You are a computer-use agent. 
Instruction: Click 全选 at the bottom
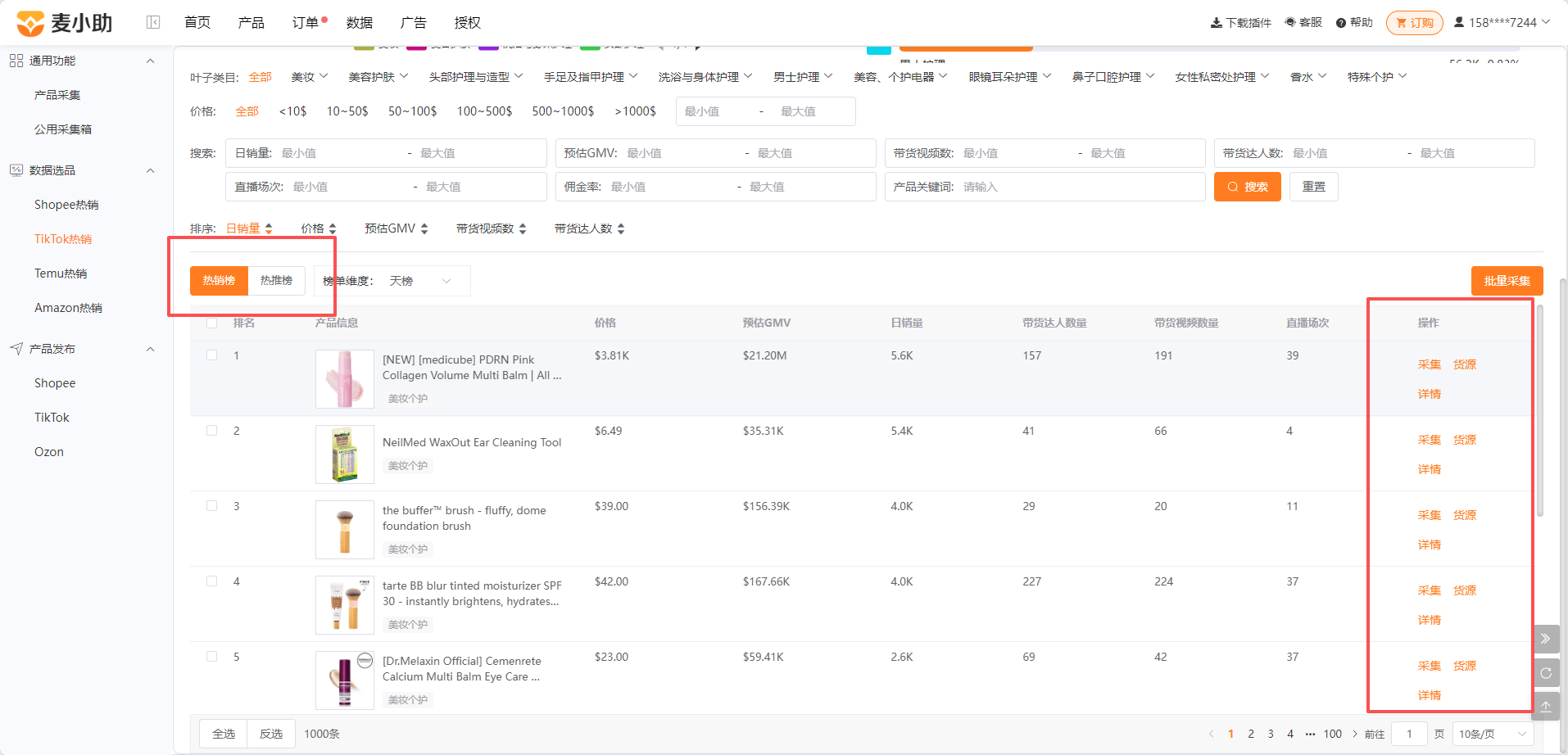(224, 734)
